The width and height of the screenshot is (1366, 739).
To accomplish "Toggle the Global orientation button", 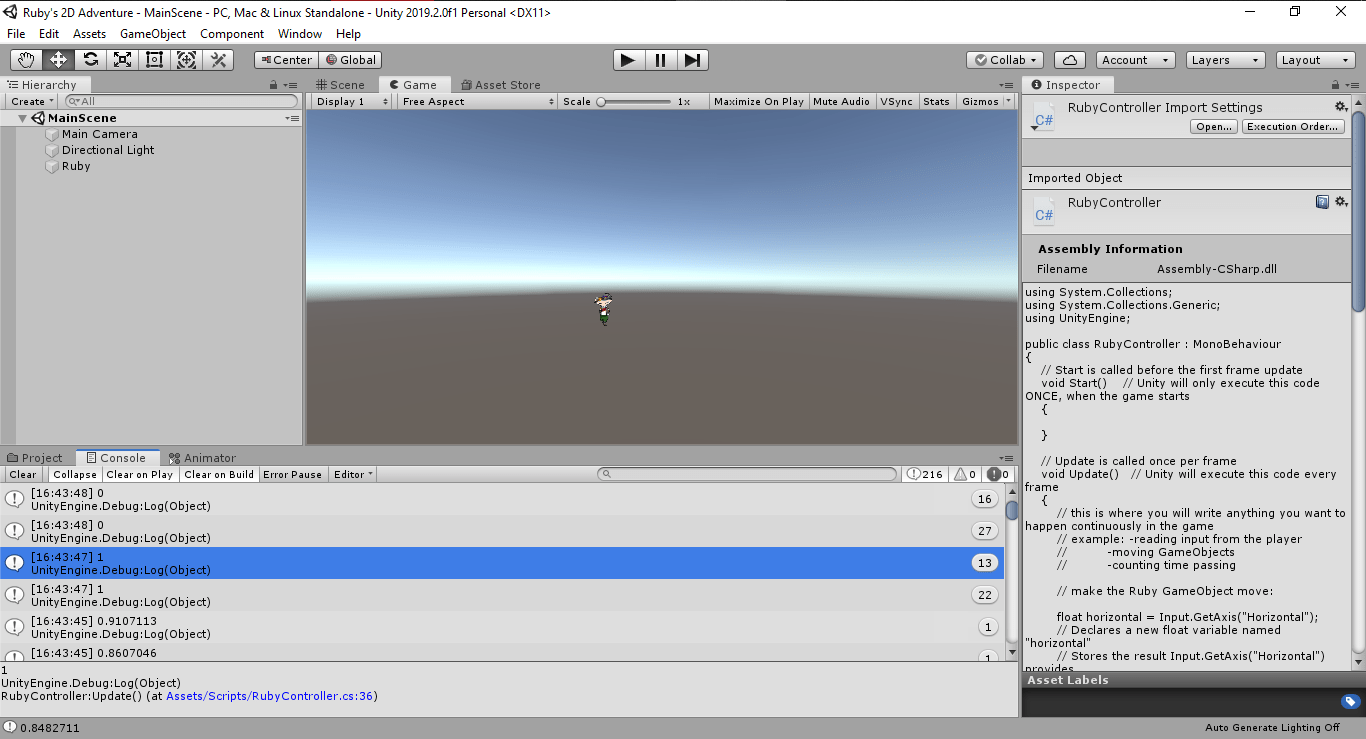I will [x=350, y=60].
